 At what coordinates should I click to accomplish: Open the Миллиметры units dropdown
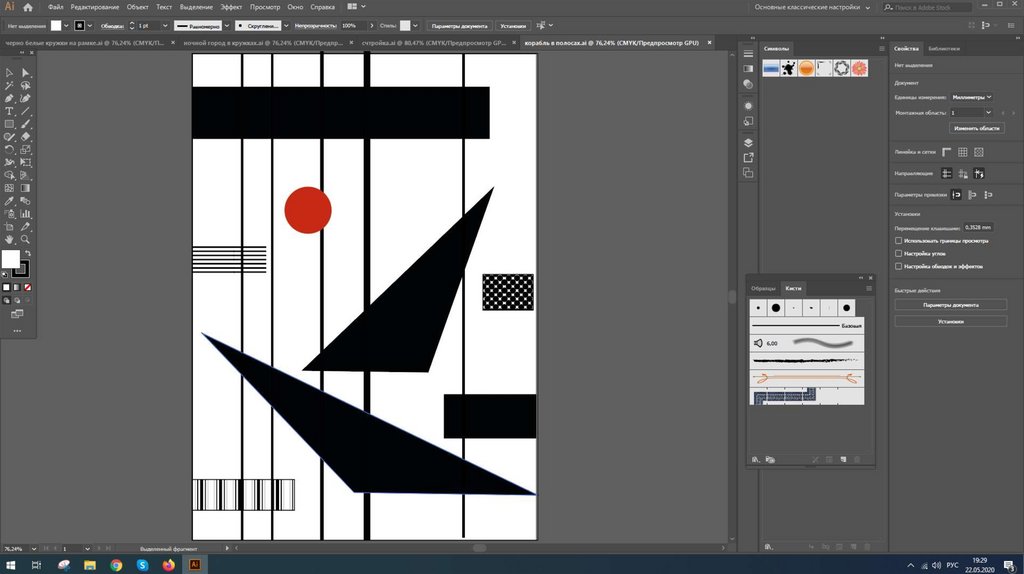click(971, 97)
